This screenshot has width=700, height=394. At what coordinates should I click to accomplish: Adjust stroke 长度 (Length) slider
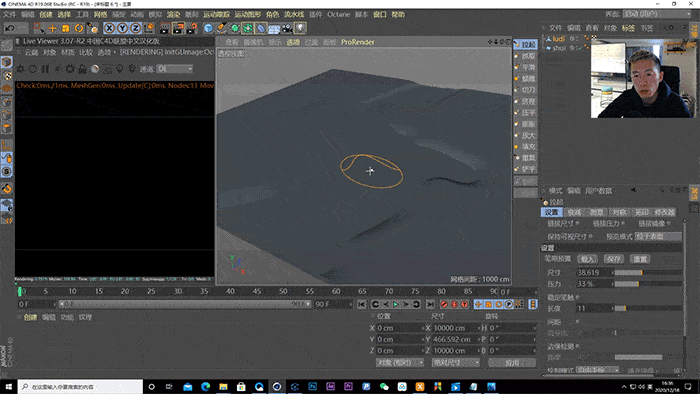648,308
